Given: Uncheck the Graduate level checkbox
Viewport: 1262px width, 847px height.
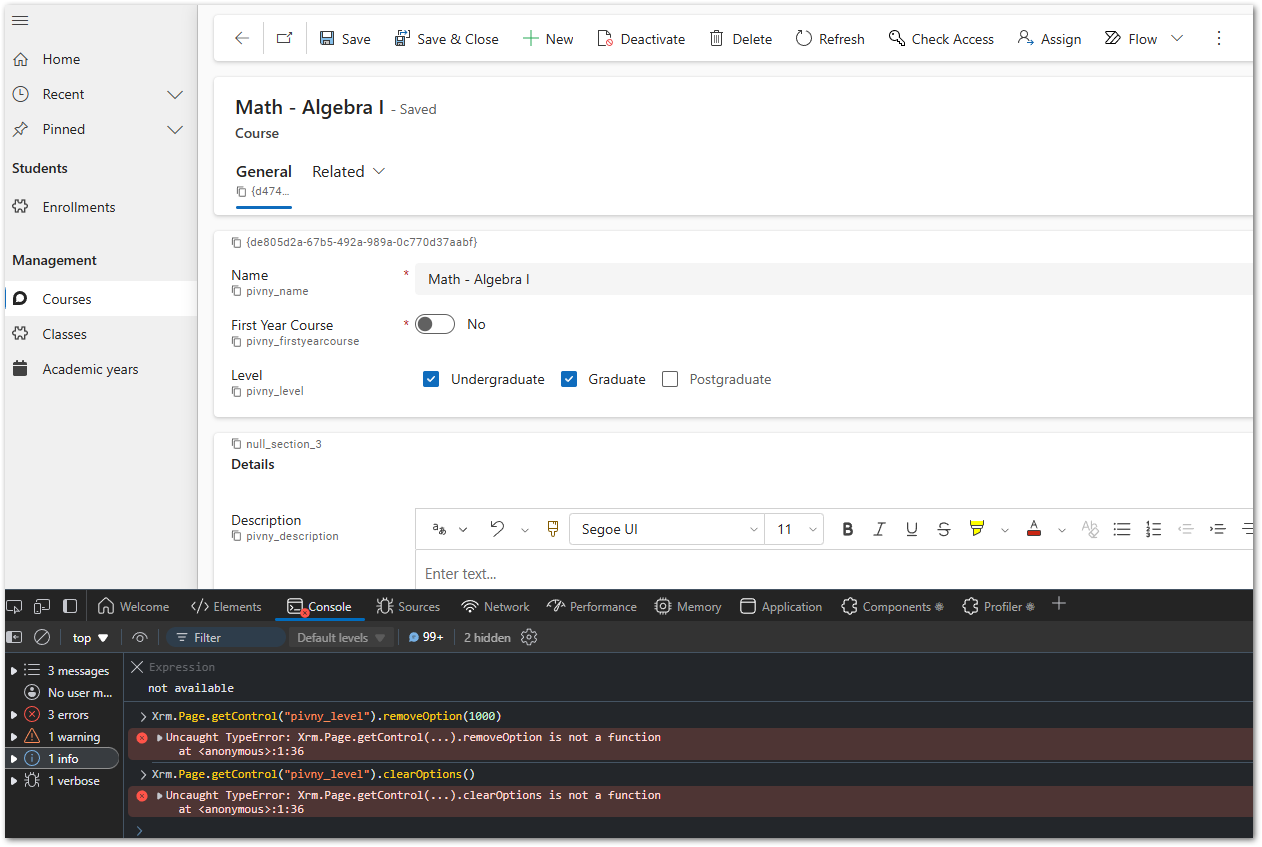Looking at the screenshot, I should (569, 379).
